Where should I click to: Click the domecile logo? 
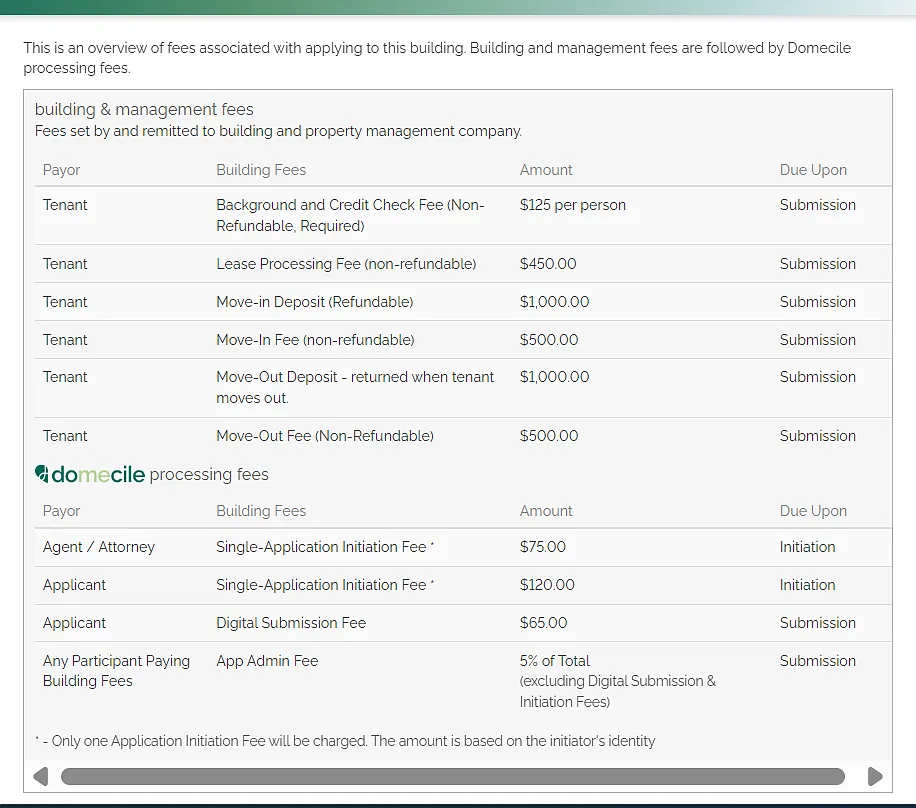pyautogui.click(x=90, y=475)
